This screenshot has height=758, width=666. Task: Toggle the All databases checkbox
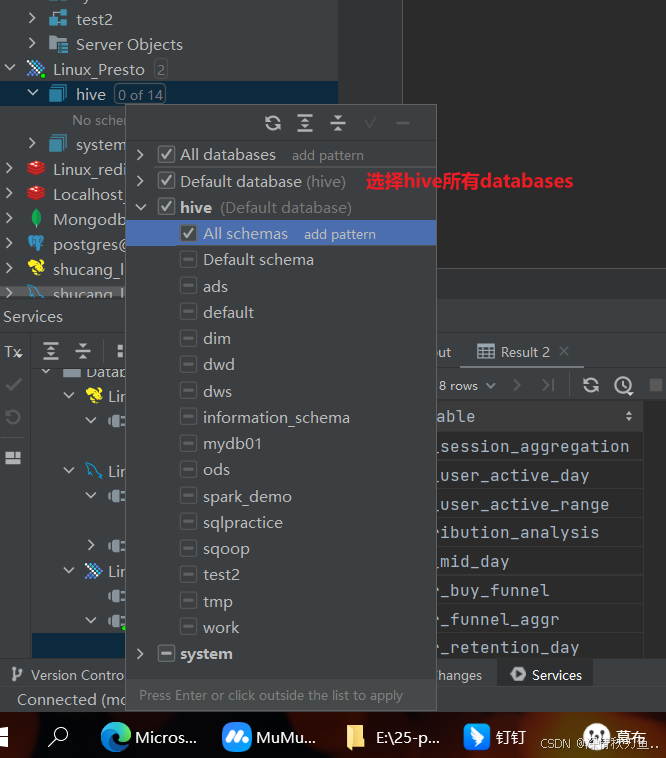coord(166,155)
